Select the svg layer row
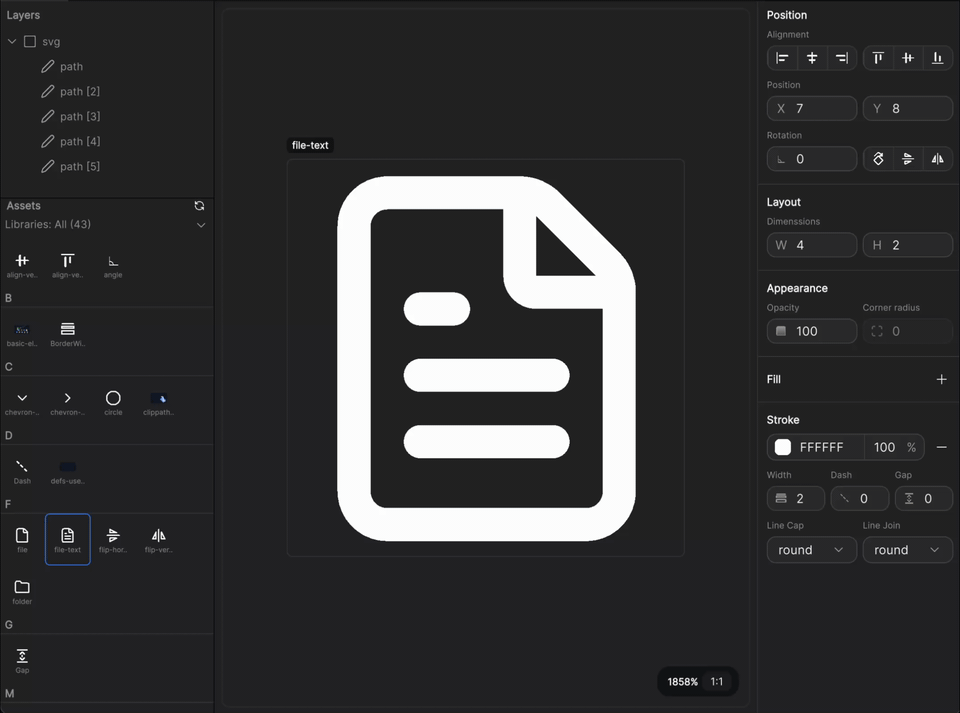Screen dimensions: 960x713 point(107,42)
